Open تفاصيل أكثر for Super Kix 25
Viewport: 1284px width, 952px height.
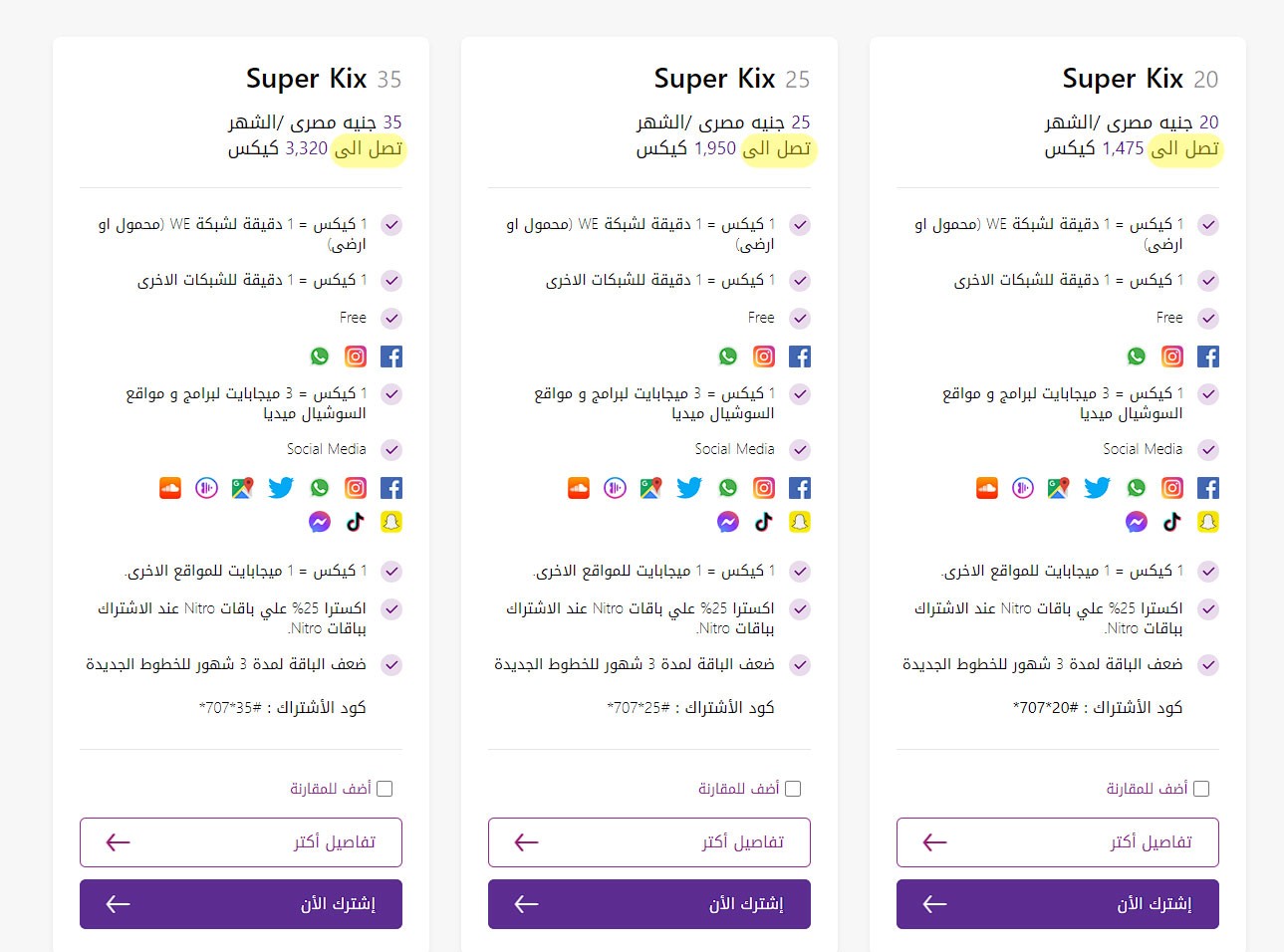(x=649, y=842)
